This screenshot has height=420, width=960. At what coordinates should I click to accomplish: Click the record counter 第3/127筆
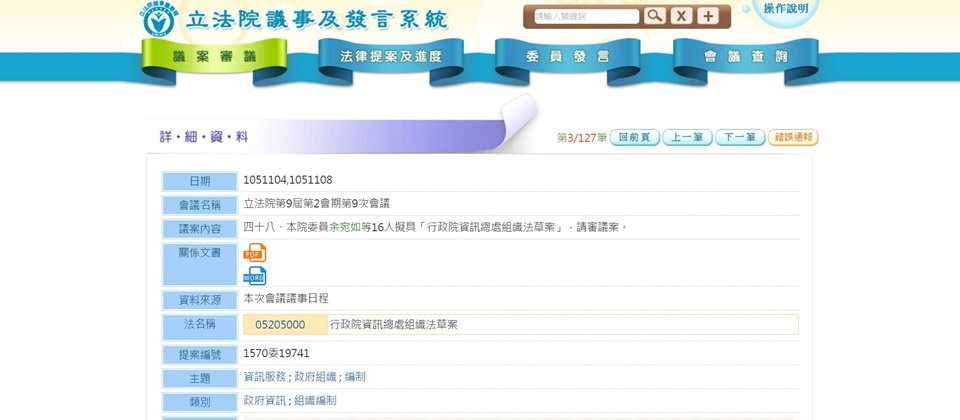[582, 138]
